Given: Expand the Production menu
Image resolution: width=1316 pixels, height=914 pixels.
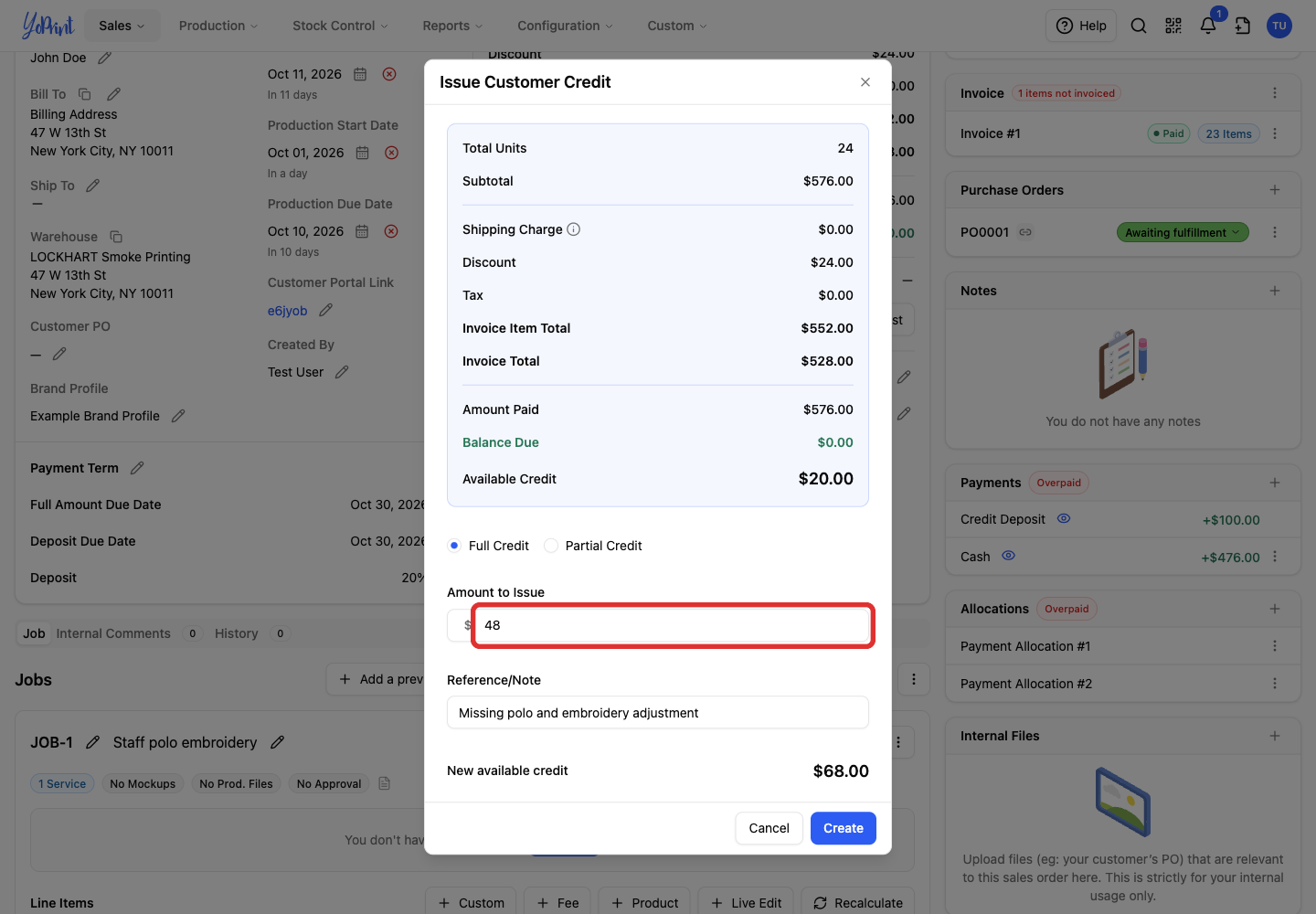Looking at the screenshot, I should 218,26.
